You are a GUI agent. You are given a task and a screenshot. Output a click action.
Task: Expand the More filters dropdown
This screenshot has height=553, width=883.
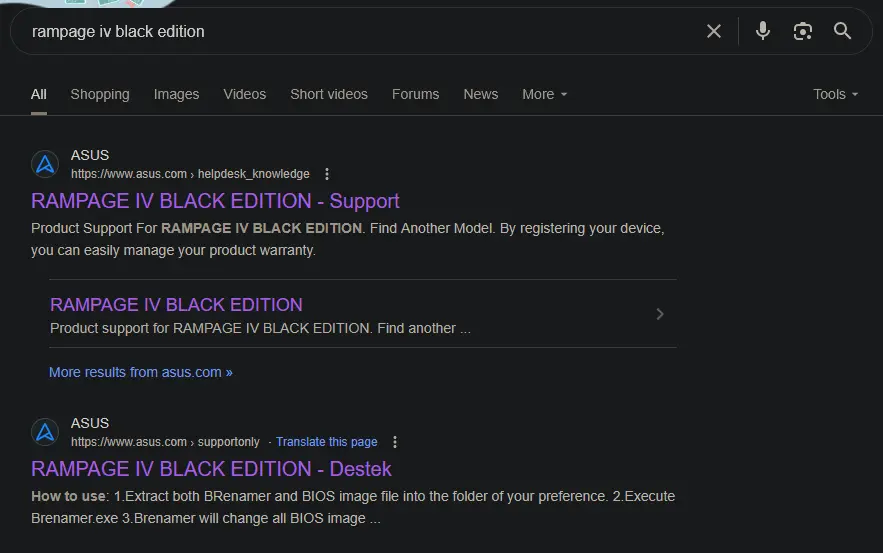click(545, 94)
